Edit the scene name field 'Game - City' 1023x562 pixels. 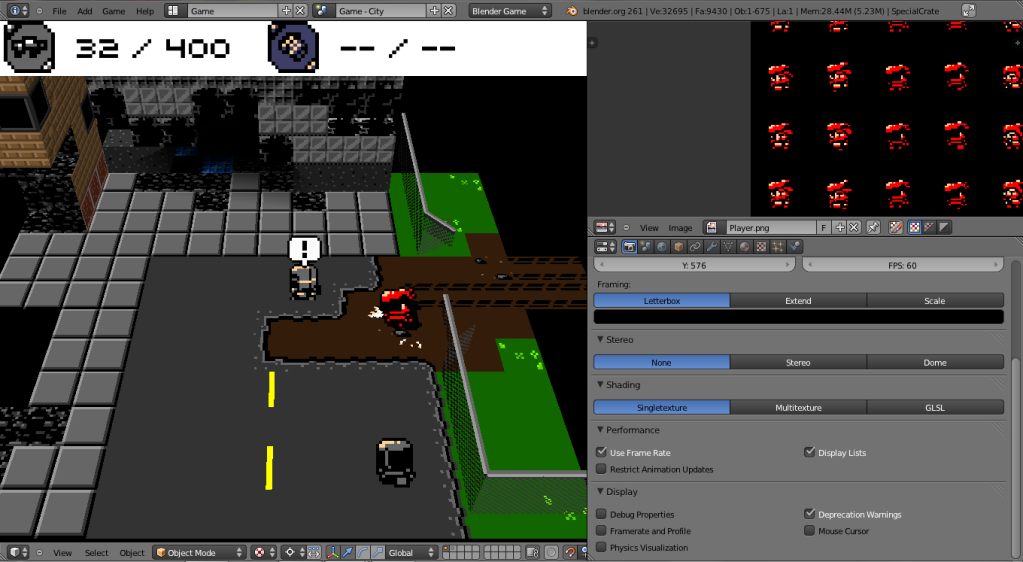(x=380, y=10)
